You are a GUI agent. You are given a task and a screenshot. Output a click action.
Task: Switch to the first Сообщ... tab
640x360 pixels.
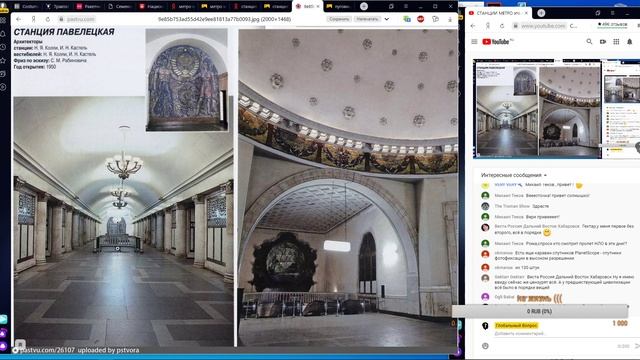(x=27, y=7)
